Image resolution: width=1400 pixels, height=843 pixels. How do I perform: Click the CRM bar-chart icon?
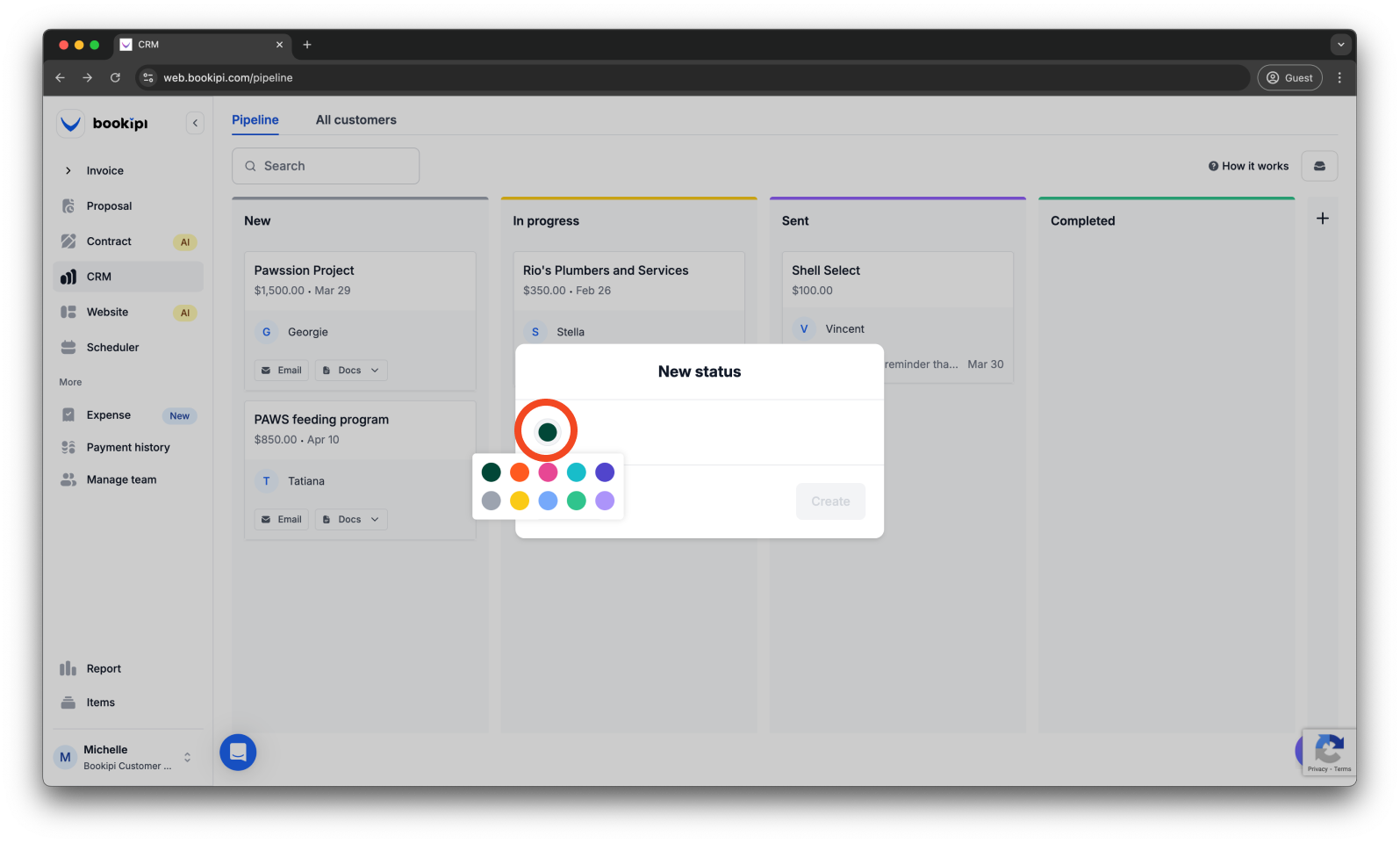pos(68,277)
